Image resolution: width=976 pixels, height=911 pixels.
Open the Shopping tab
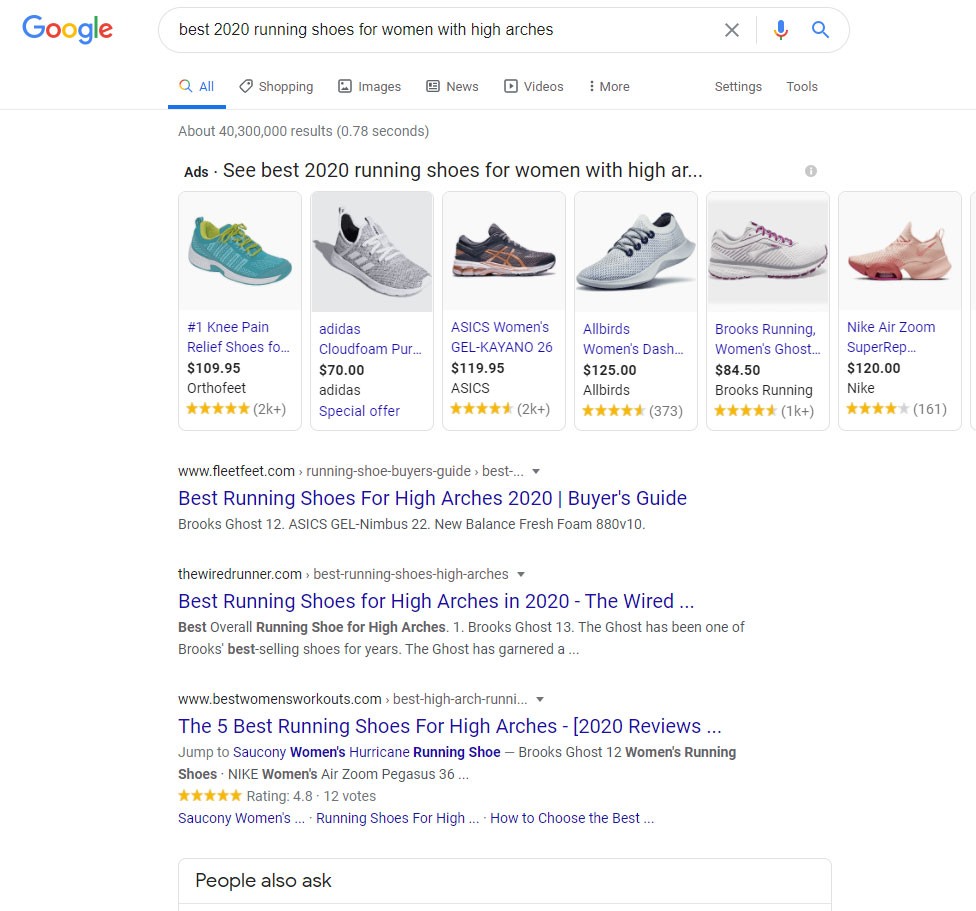pos(276,87)
